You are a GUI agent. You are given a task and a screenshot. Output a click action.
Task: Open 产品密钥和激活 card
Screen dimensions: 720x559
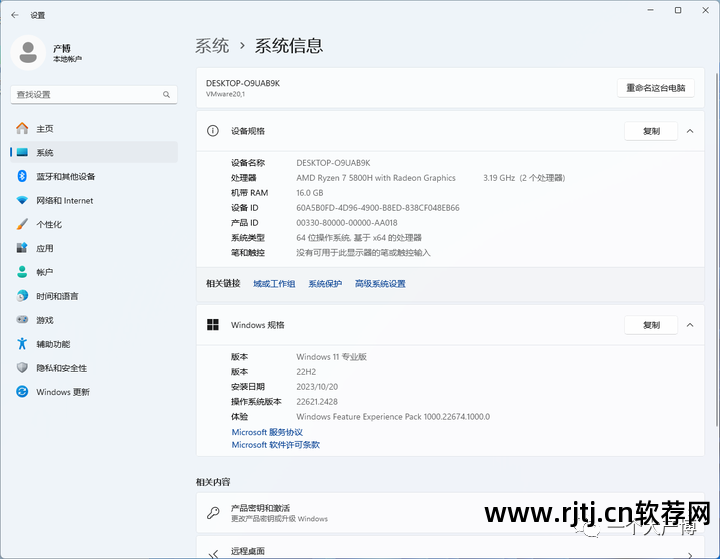coord(450,513)
